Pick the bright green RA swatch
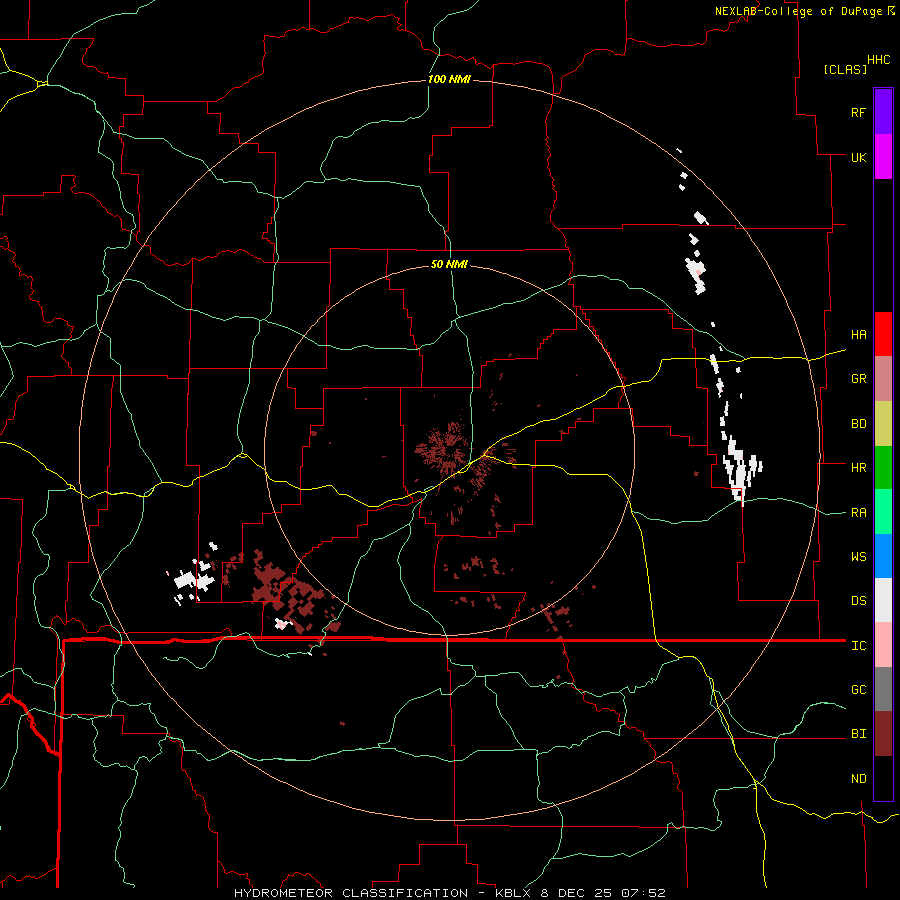900x900 pixels. pos(883,512)
